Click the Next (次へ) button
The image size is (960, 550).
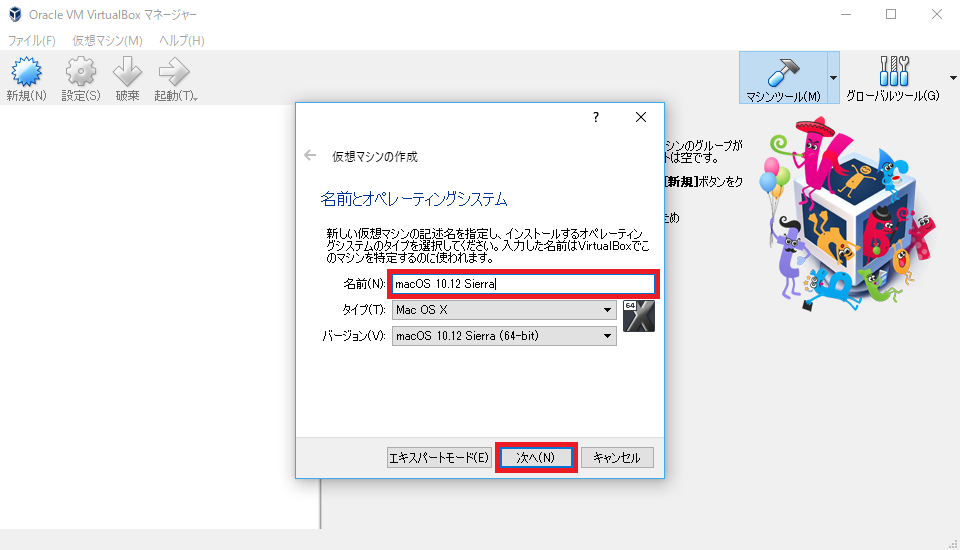[x=536, y=458]
